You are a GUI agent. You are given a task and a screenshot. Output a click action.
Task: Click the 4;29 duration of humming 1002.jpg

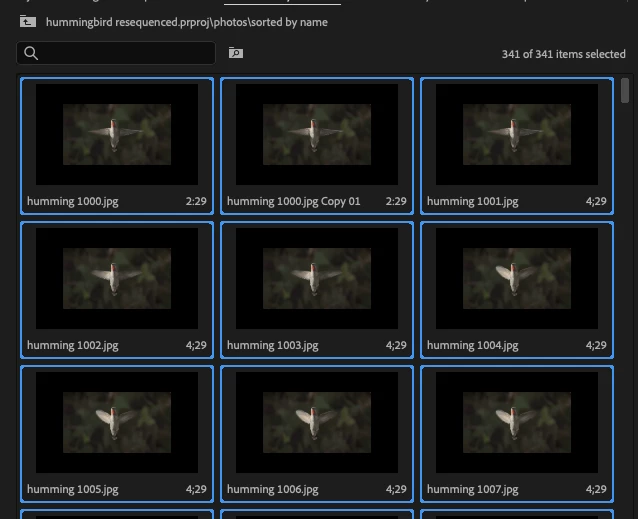pyautogui.click(x=196, y=345)
